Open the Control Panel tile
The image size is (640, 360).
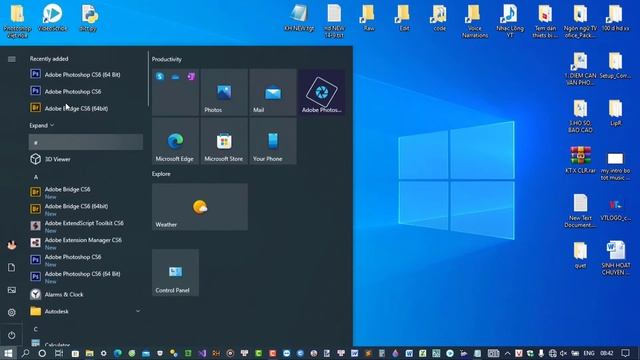176,273
